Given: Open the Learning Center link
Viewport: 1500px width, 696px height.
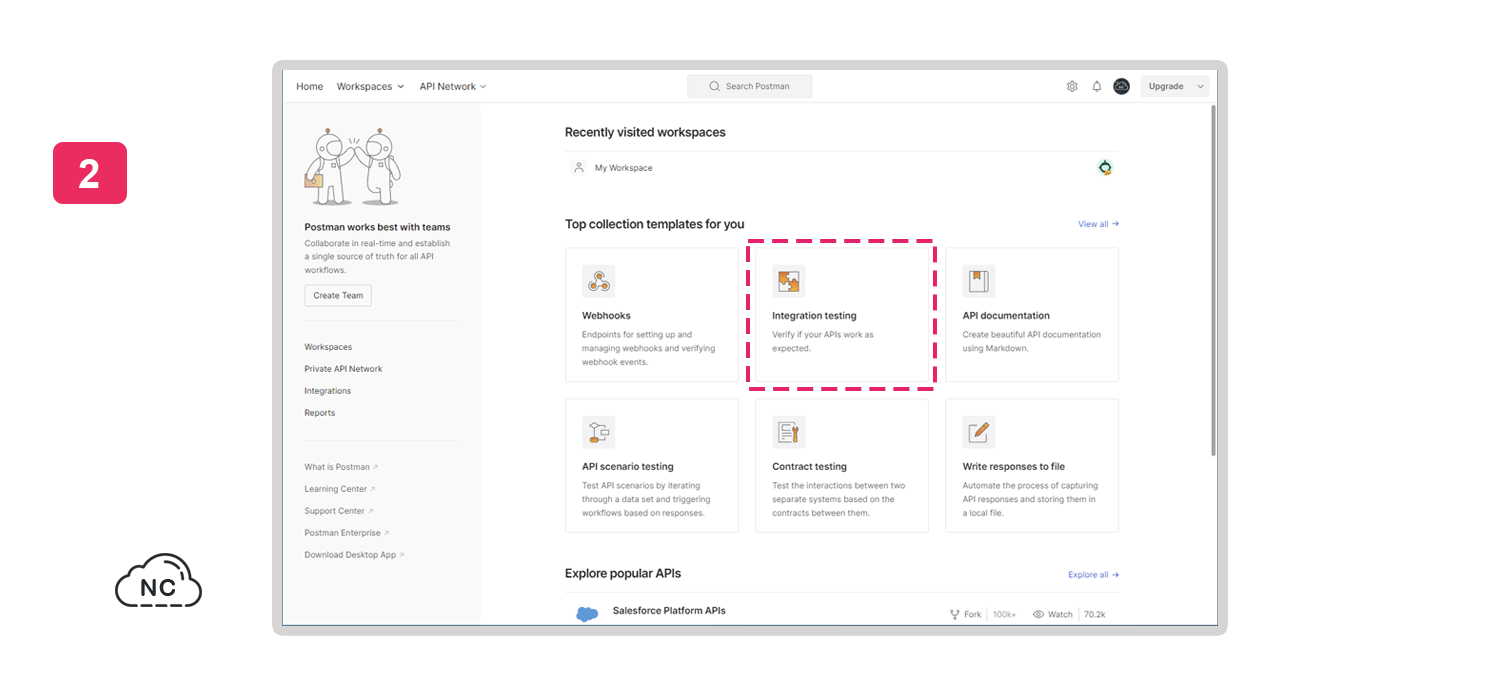Looking at the screenshot, I should pyautogui.click(x=340, y=489).
